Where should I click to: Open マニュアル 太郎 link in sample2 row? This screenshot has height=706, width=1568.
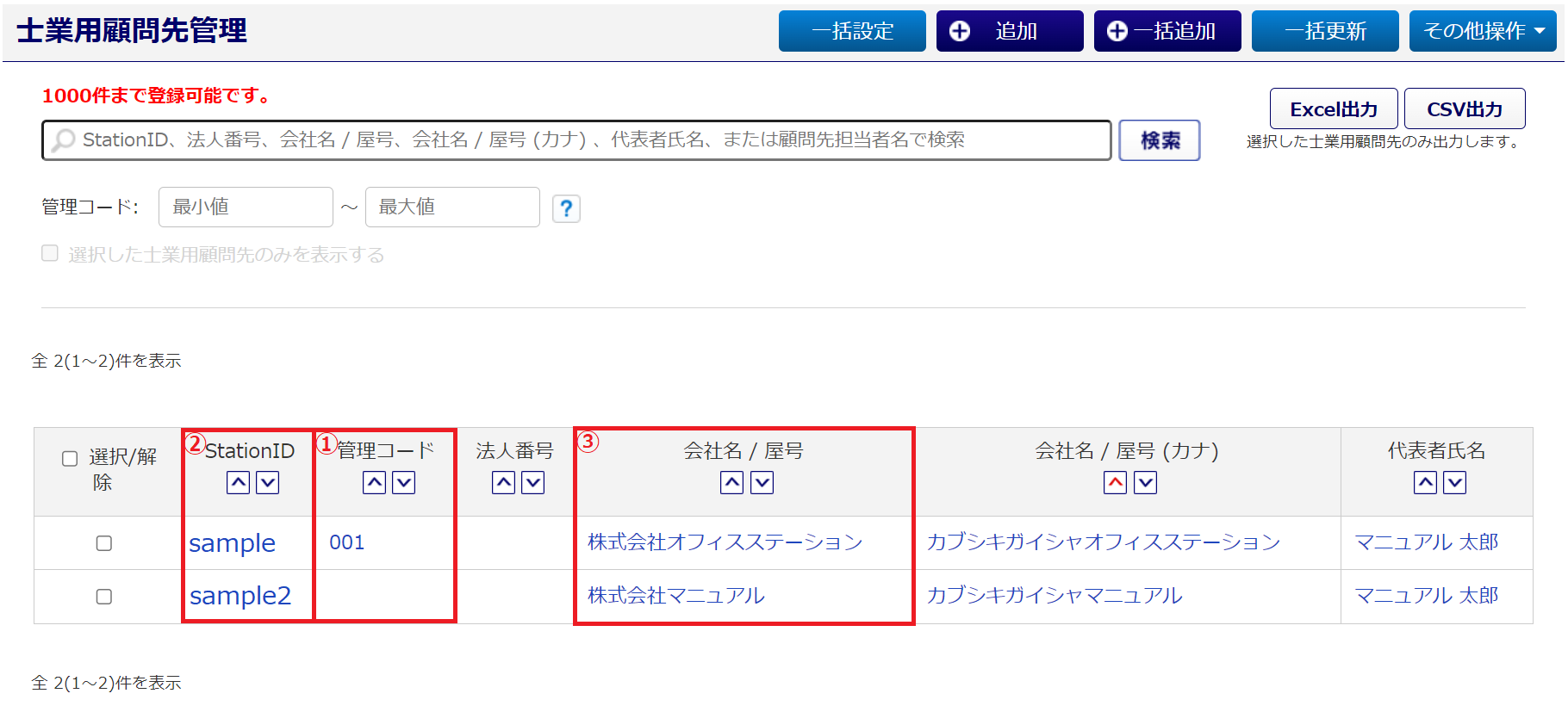pos(1427,596)
